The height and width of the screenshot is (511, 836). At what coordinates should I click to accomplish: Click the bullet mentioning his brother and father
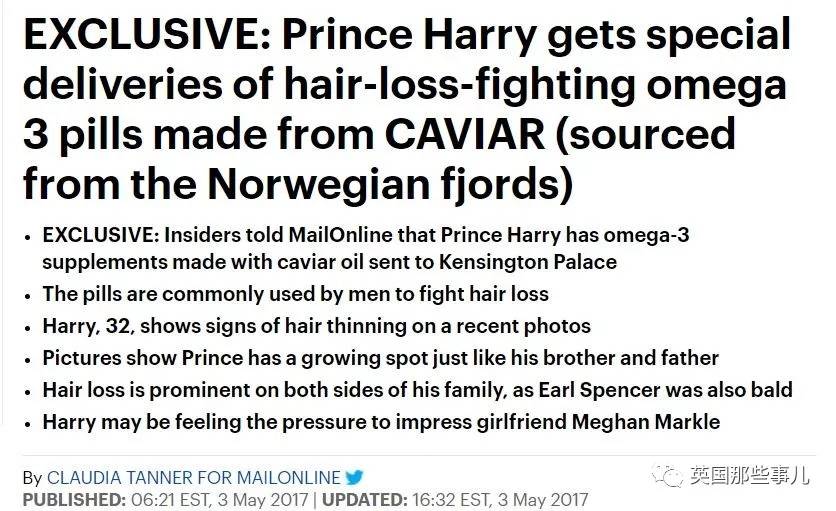[x=380, y=358]
